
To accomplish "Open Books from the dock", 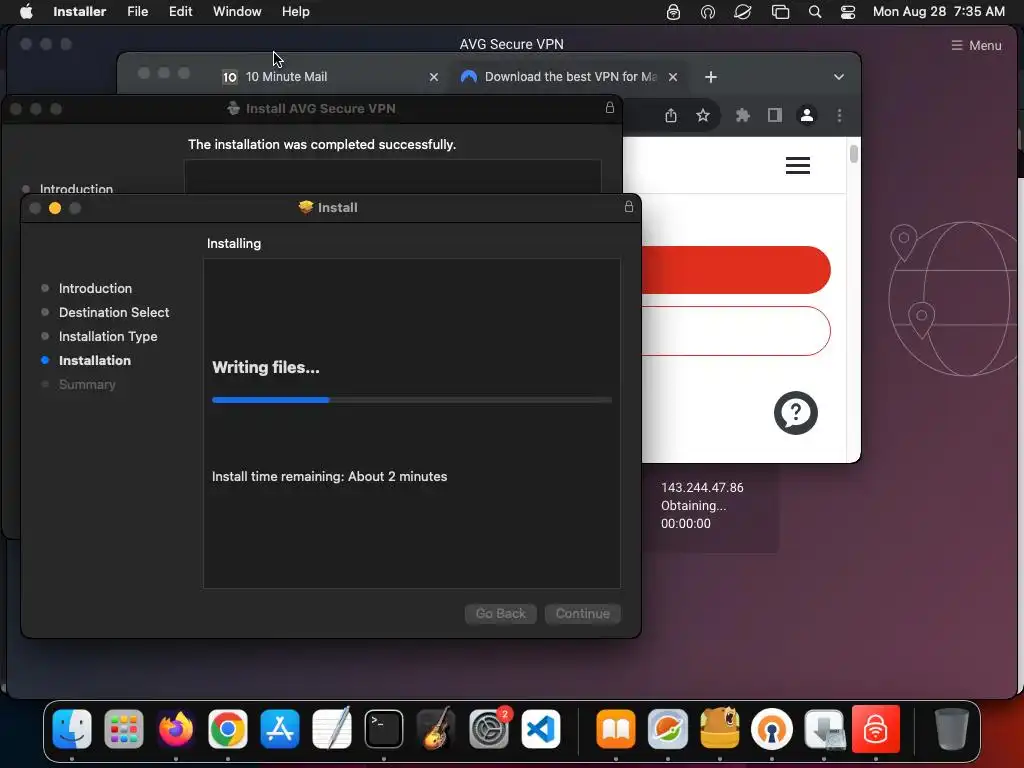I will coord(616,729).
